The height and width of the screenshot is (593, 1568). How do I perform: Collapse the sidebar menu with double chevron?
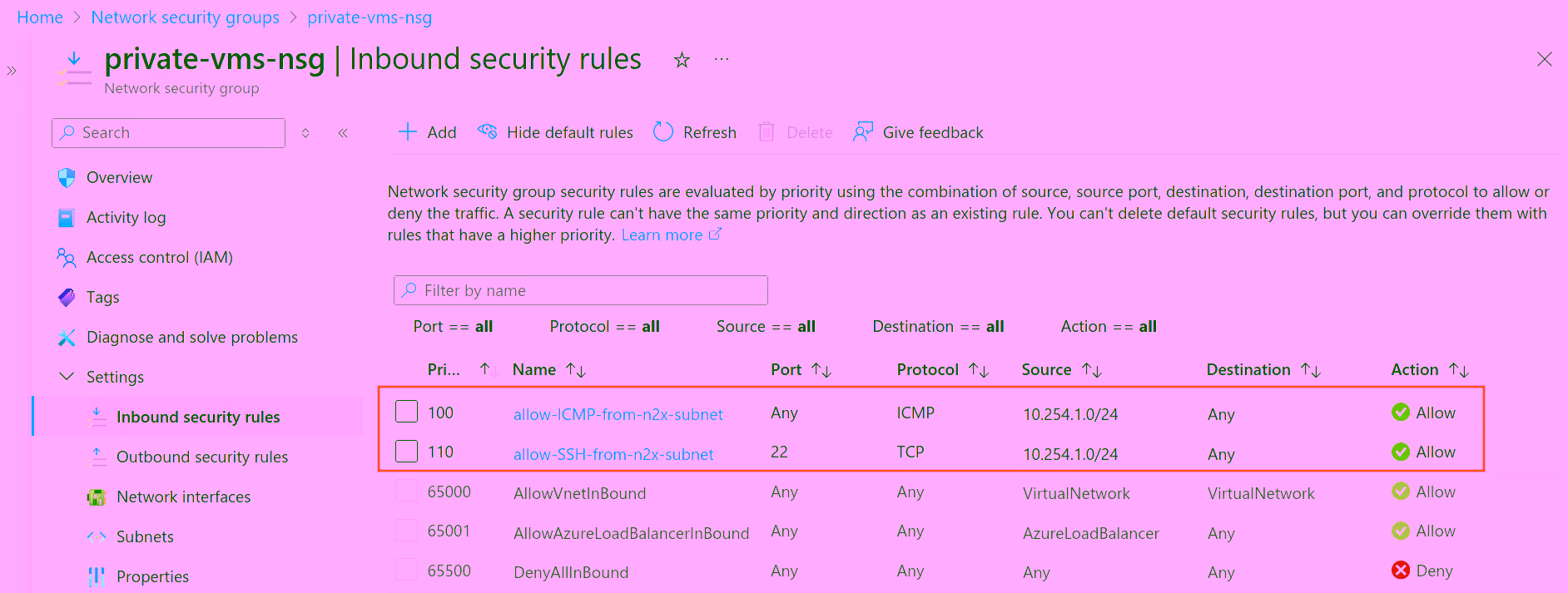tap(343, 133)
